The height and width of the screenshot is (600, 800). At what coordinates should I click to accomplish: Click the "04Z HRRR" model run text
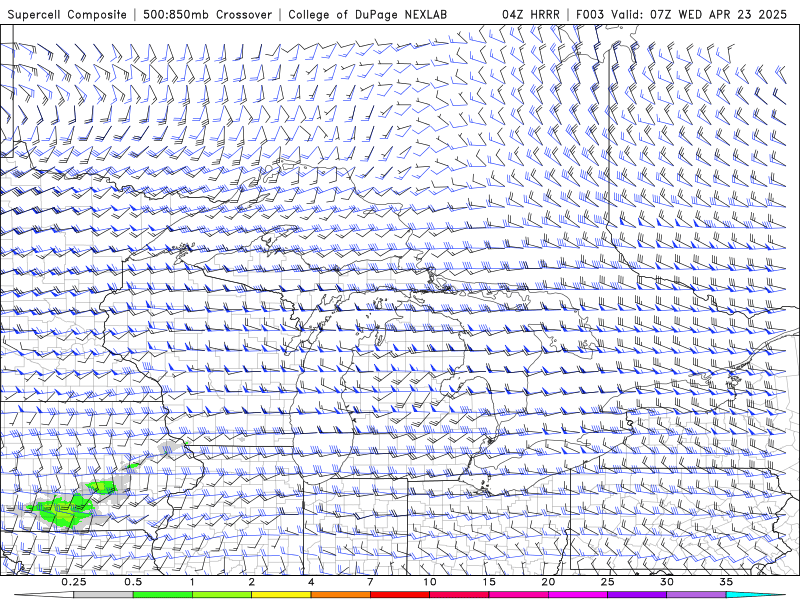(x=531, y=15)
